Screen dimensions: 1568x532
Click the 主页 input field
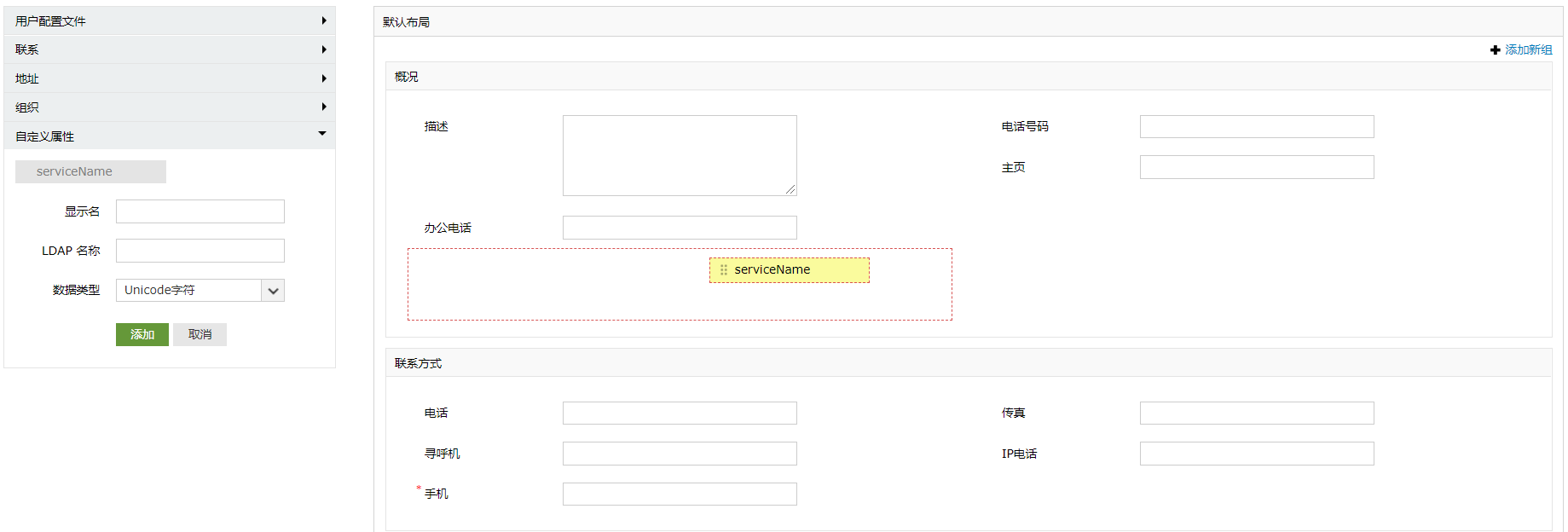(x=1257, y=167)
